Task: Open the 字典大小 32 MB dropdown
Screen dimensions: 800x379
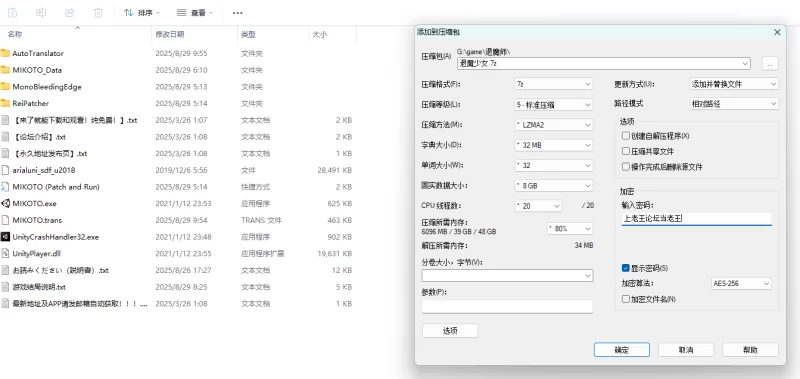Action: coord(554,145)
